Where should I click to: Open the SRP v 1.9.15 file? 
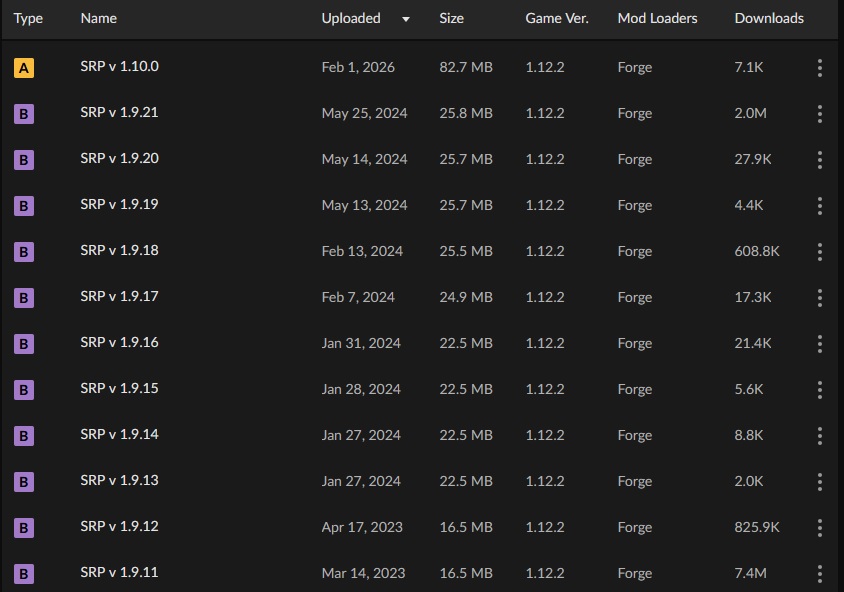119,388
